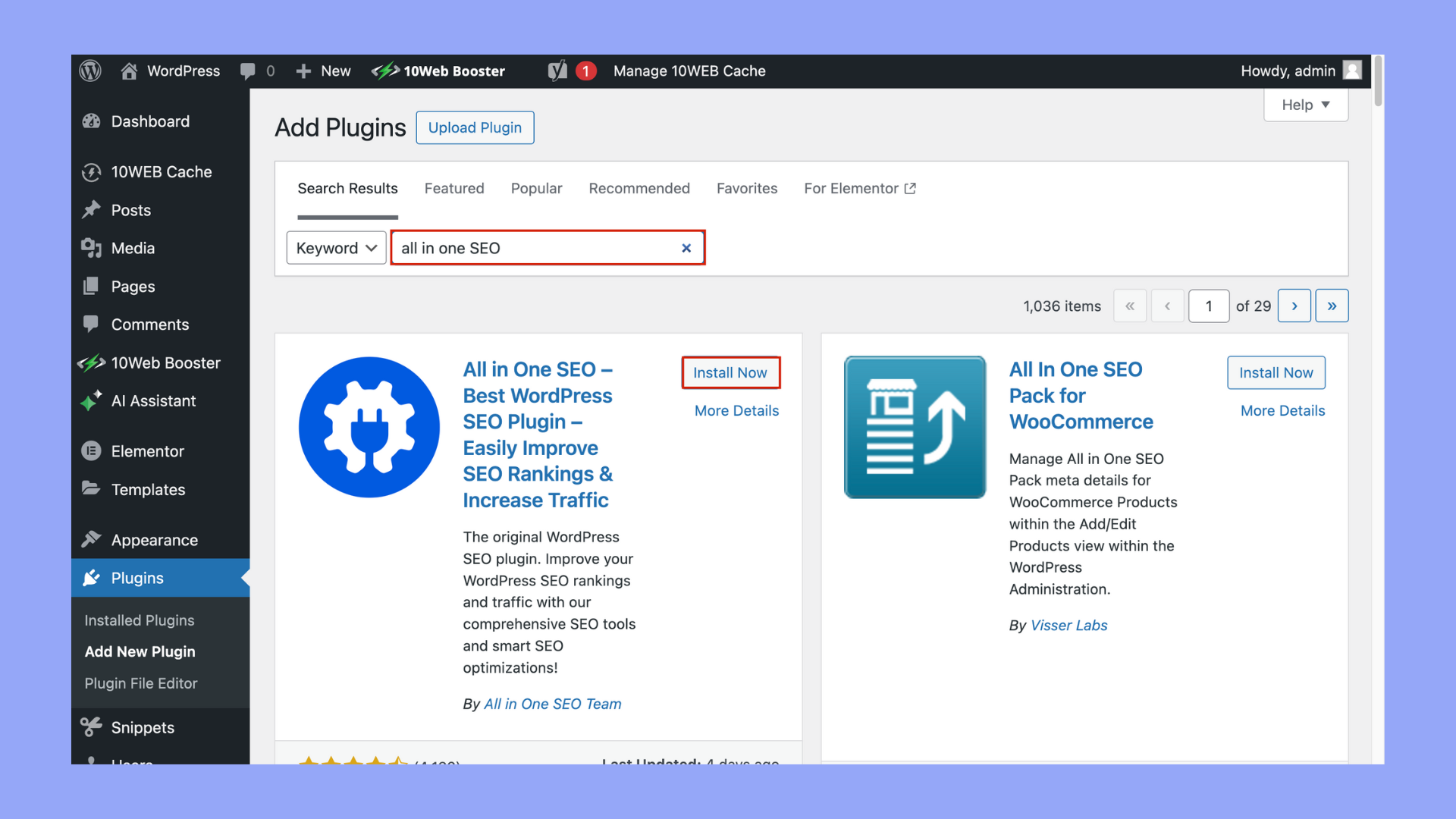
Task: Click the Elementor sidebar icon
Action: pyautogui.click(x=91, y=450)
